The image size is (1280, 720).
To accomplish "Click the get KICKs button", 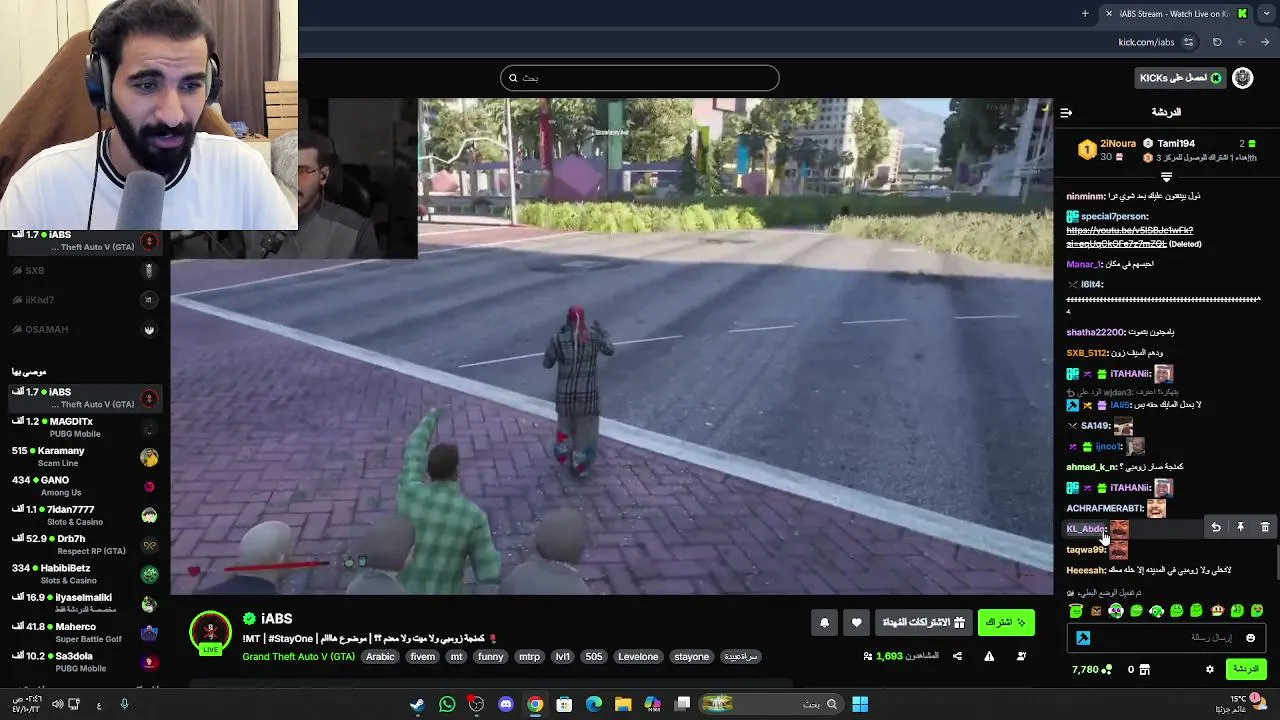I will pos(1181,78).
